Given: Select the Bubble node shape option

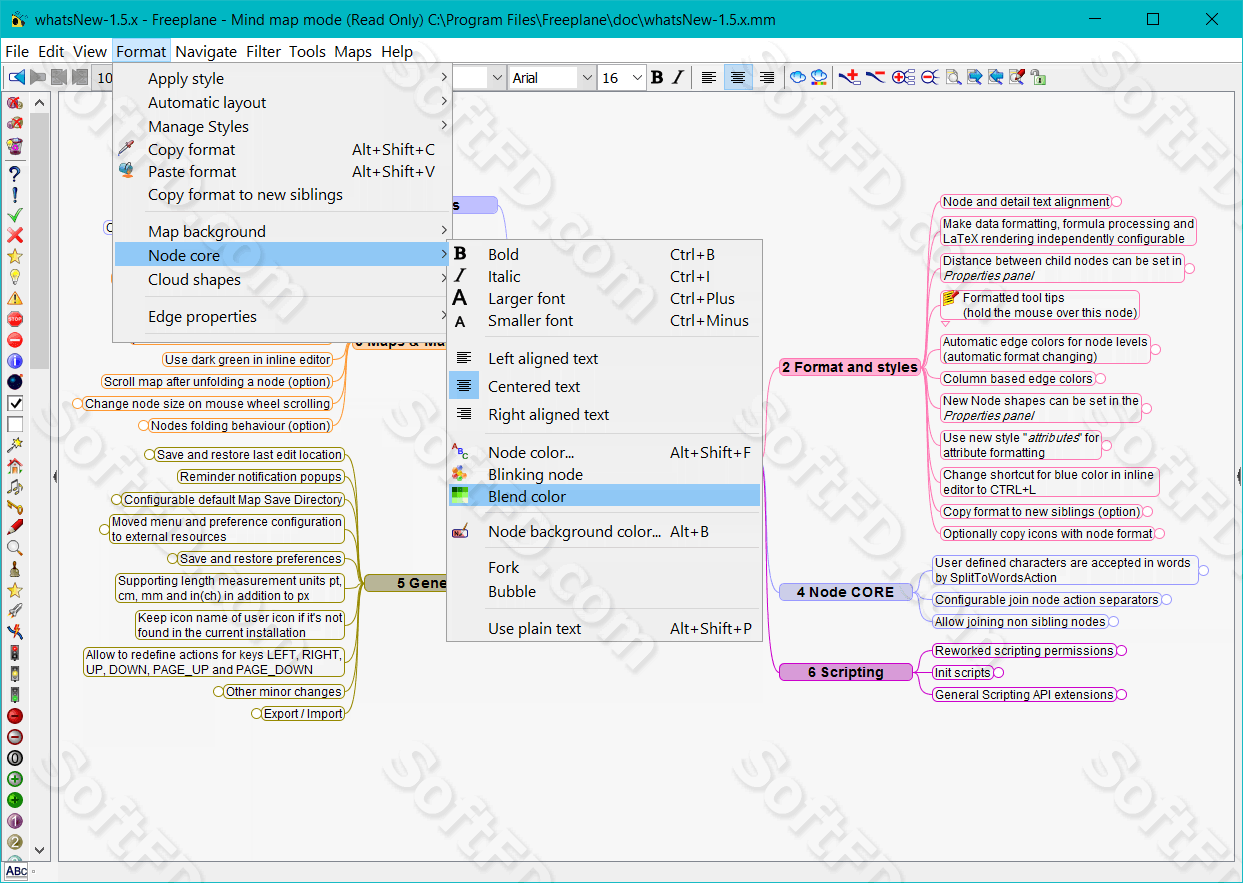Looking at the screenshot, I should pos(604,591).
